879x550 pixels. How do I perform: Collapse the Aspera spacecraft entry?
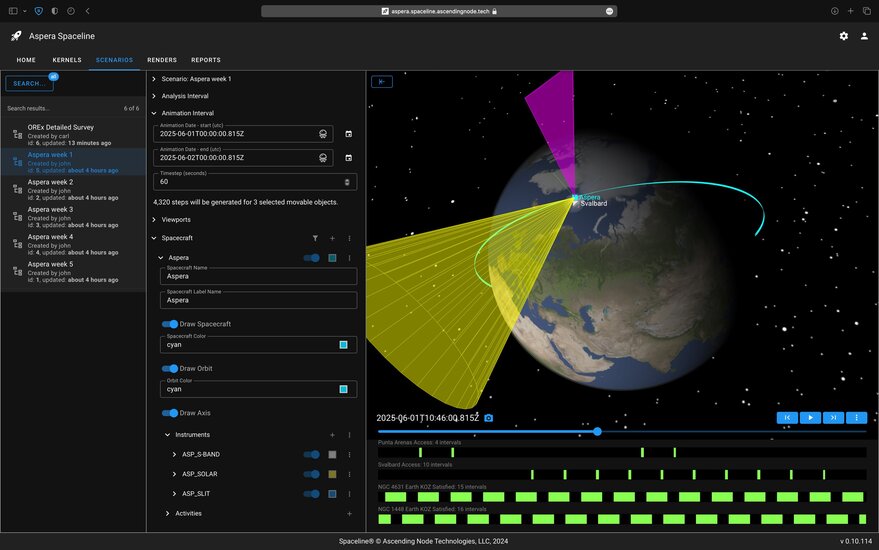point(160,258)
